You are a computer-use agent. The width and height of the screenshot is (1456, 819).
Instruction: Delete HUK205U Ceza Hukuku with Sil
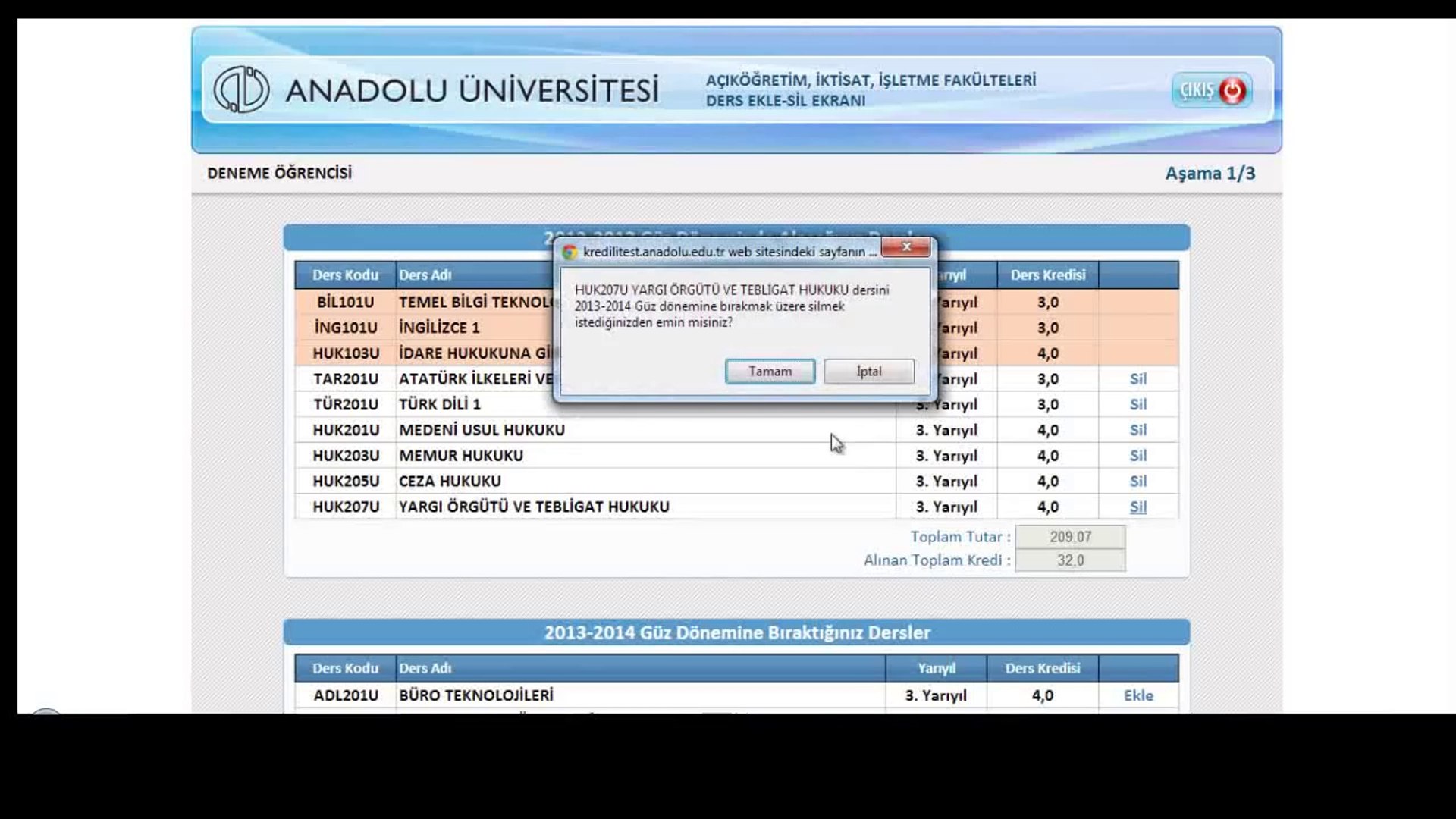click(x=1137, y=481)
